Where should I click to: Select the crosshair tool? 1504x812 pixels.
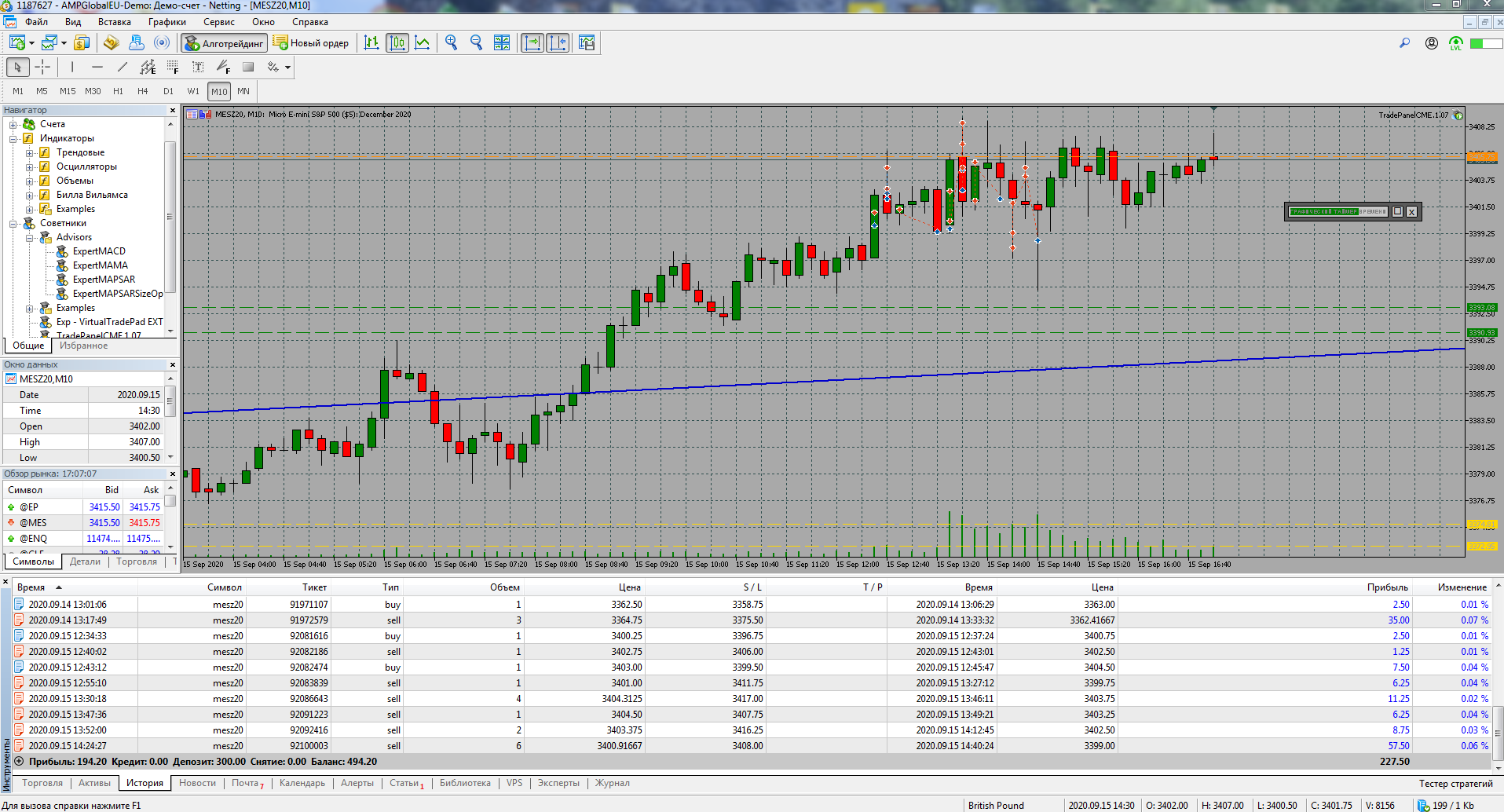click(x=42, y=67)
